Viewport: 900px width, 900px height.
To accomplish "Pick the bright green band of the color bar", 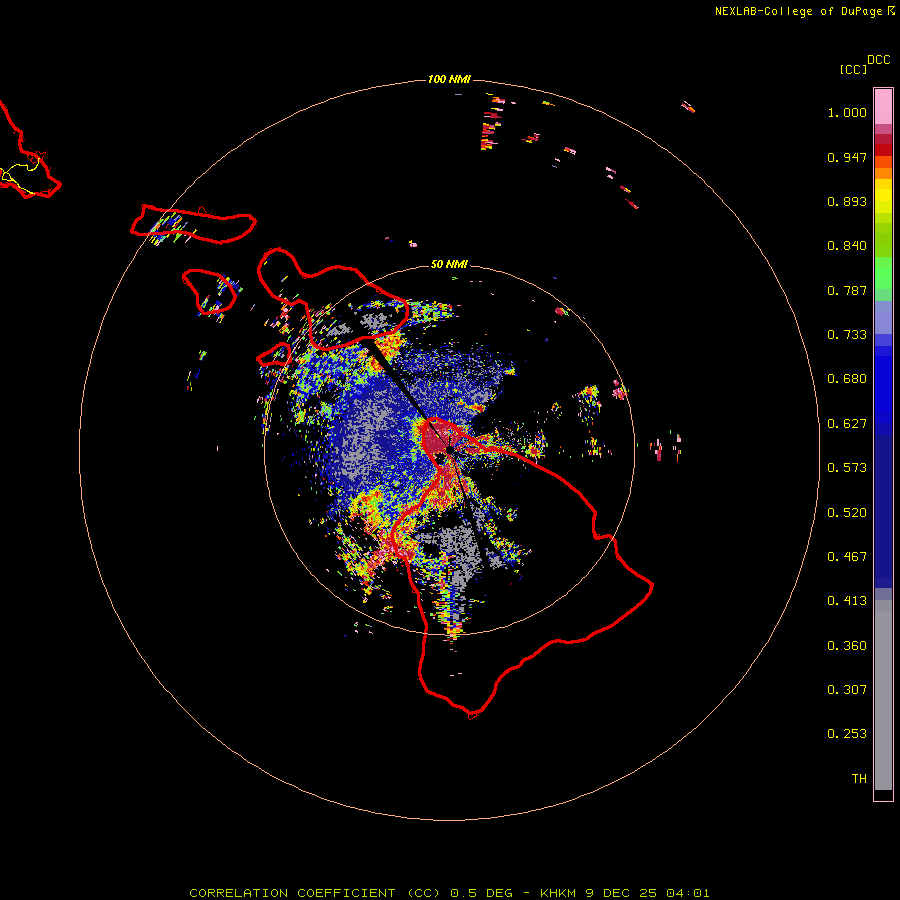I will click(883, 273).
